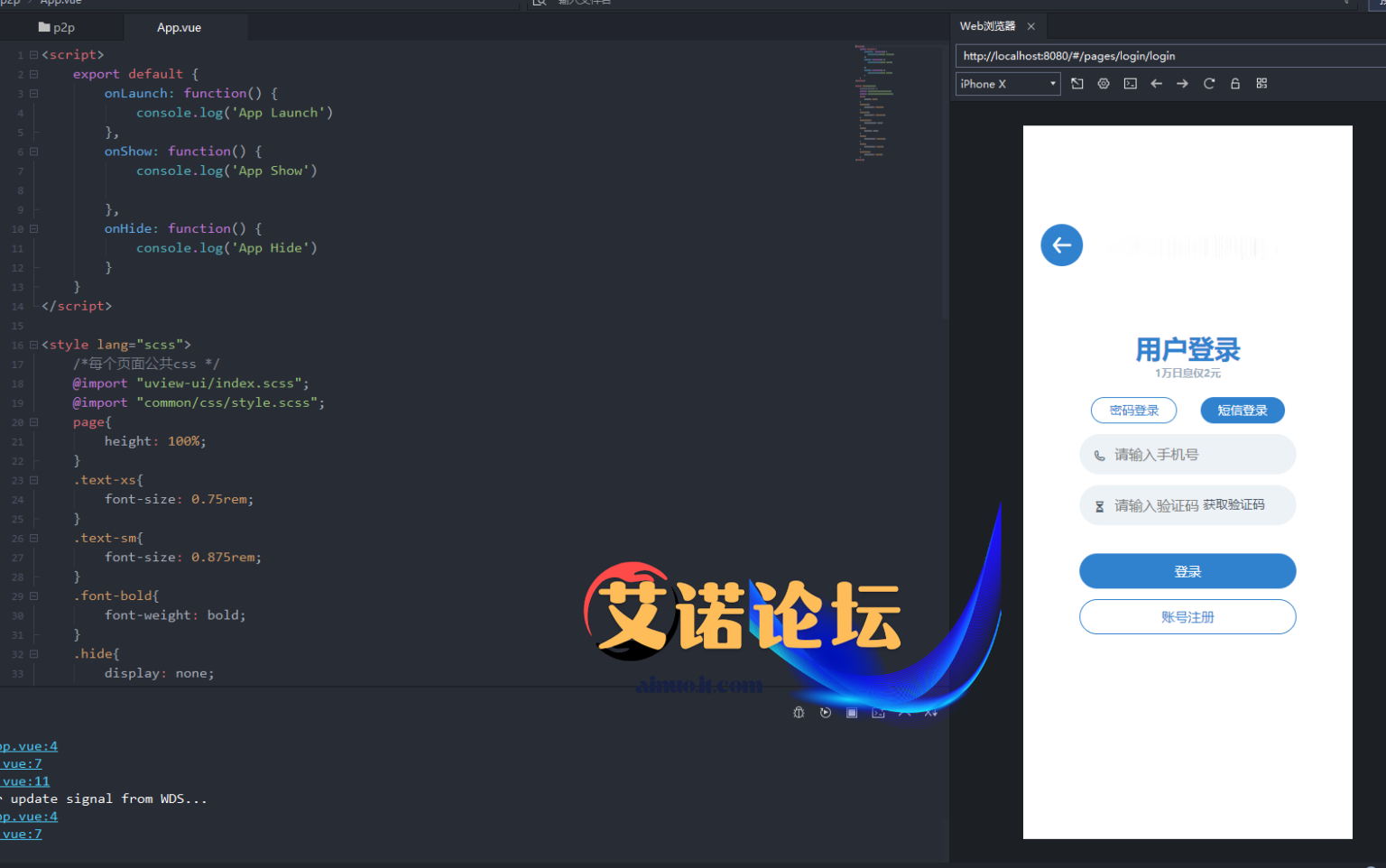Tap the blue back arrow in phone preview
Image resolution: width=1386 pixels, height=868 pixels.
coord(1061,245)
